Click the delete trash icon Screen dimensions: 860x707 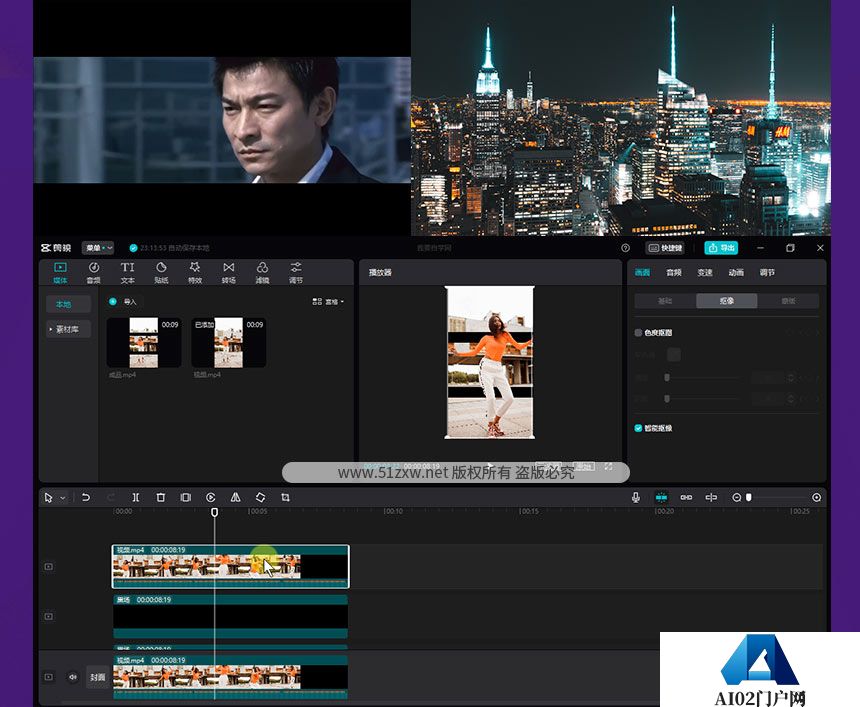point(161,497)
